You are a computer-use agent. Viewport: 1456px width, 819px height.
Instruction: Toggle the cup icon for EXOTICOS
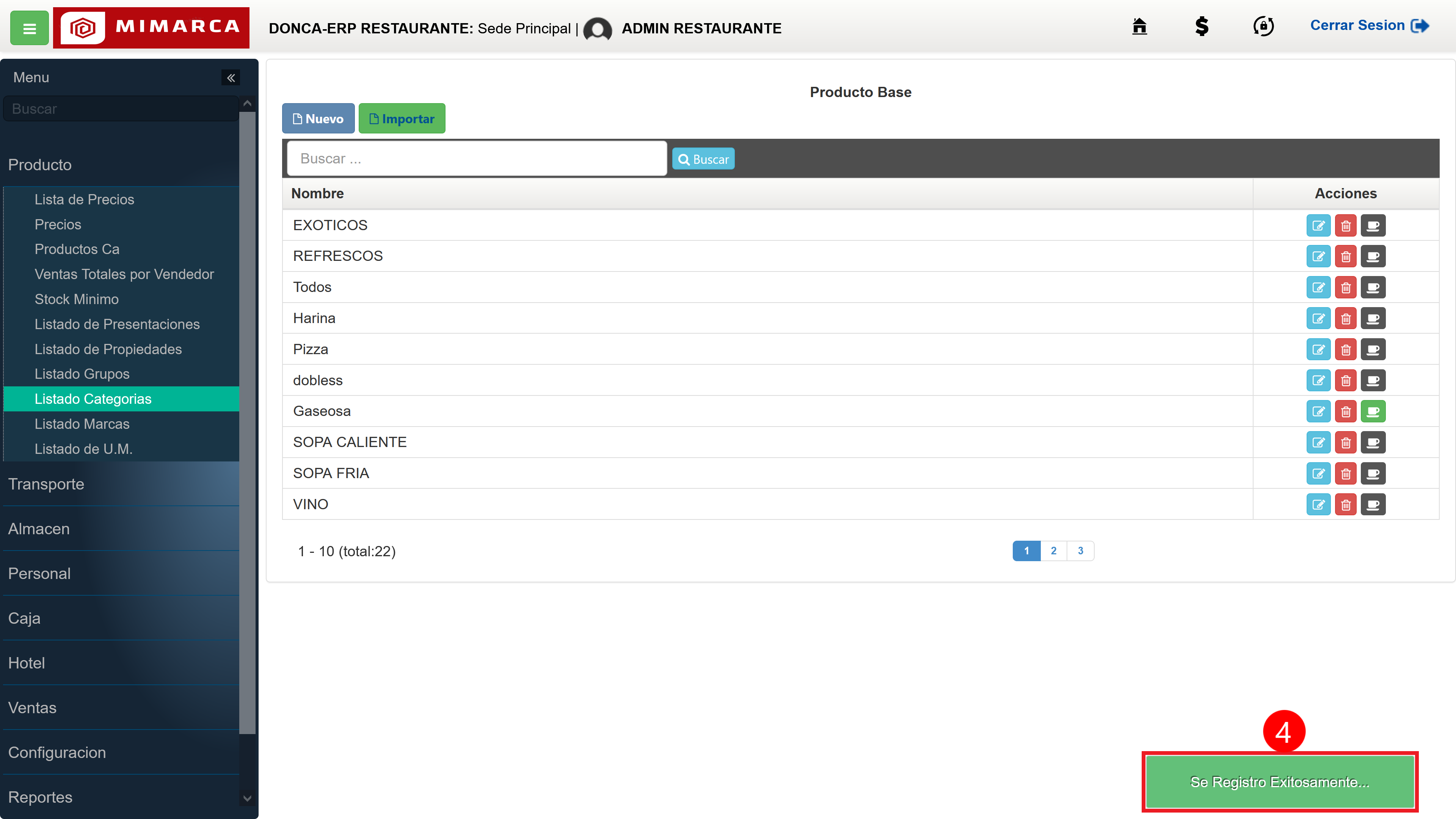point(1373,226)
